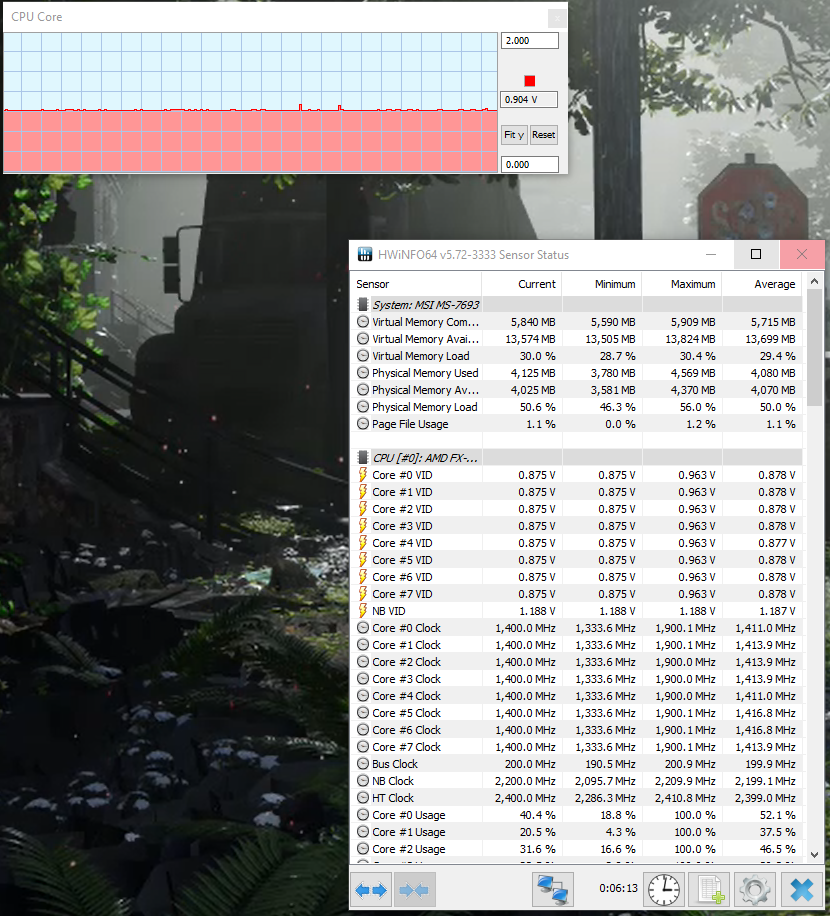Click the chip icon beside CPU [#0]: AMD FX
The image size is (830, 916).
click(363, 458)
